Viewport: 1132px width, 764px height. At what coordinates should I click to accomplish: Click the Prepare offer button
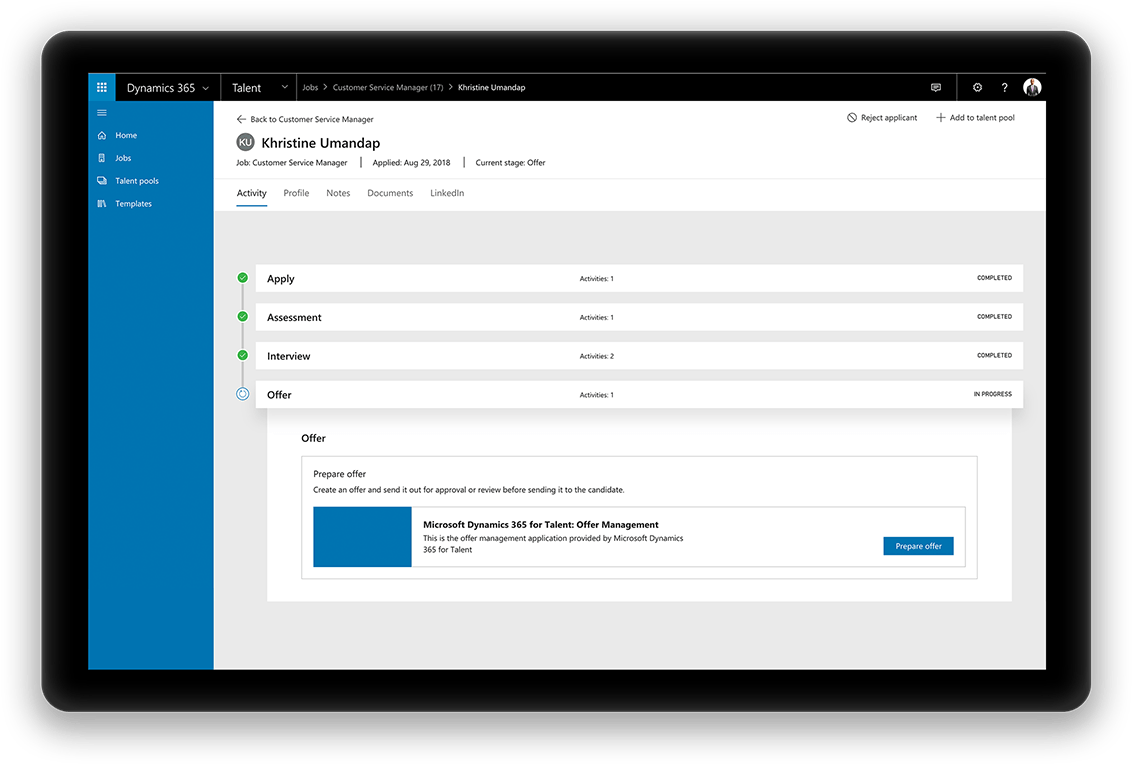[918, 546]
